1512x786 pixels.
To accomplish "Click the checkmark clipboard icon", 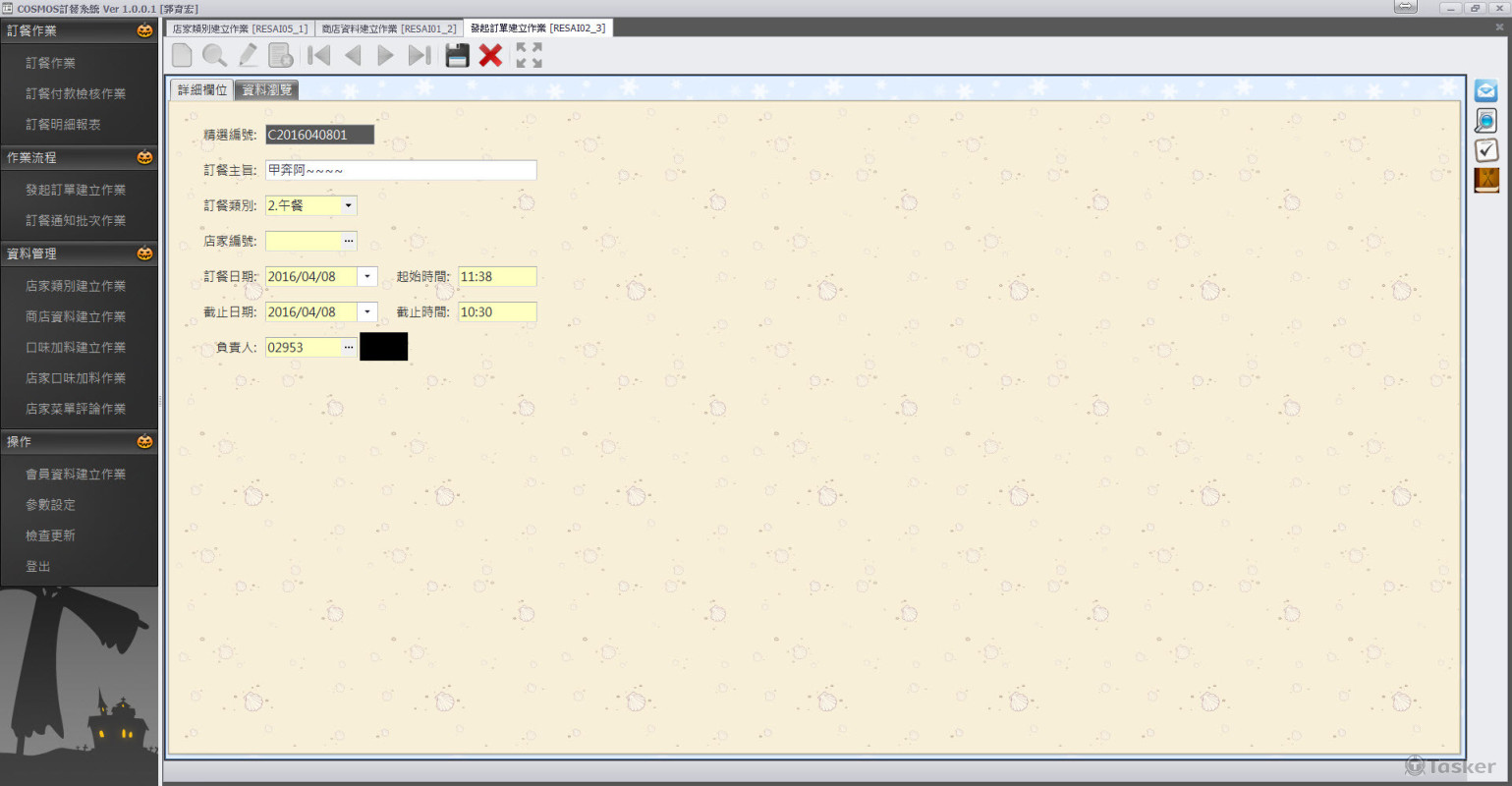I will pyautogui.click(x=1485, y=150).
